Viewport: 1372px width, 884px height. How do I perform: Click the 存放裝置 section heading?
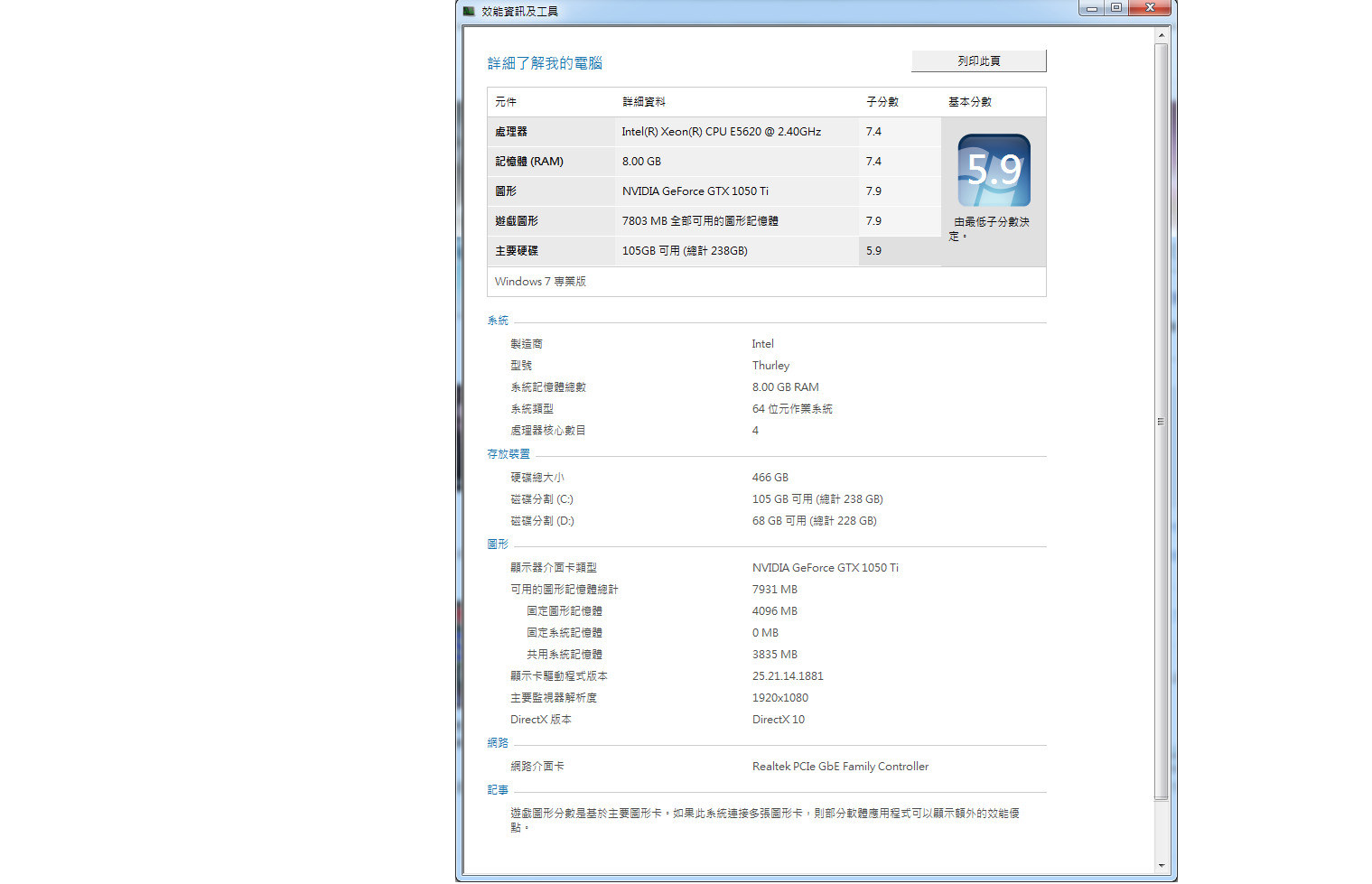click(x=509, y=454)
